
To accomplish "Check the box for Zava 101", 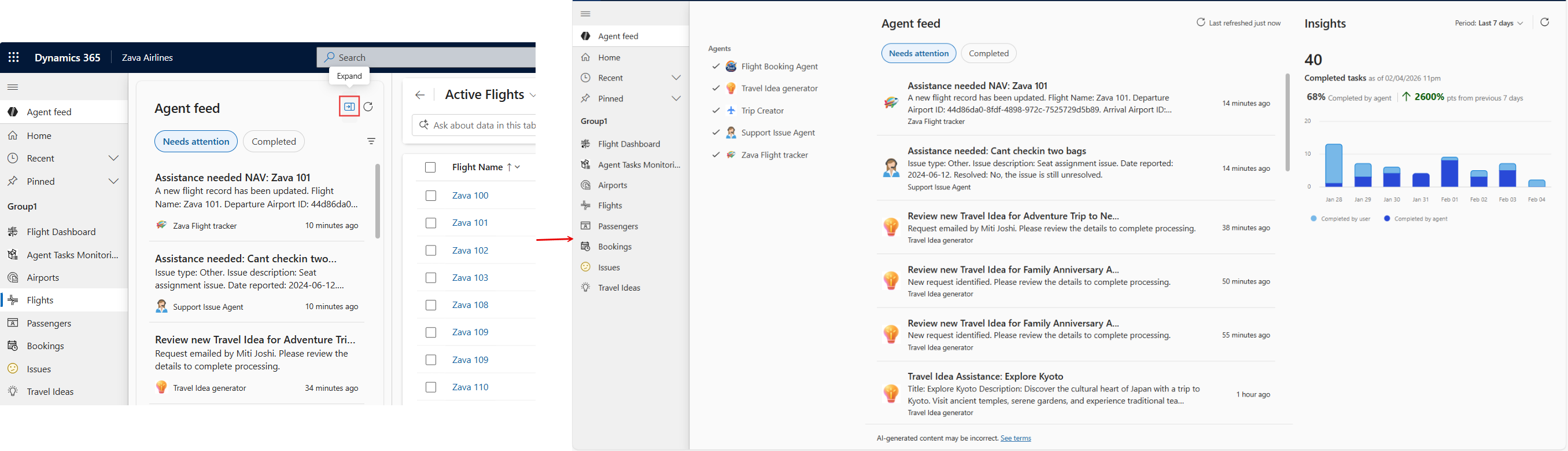I will pos(430,223).
